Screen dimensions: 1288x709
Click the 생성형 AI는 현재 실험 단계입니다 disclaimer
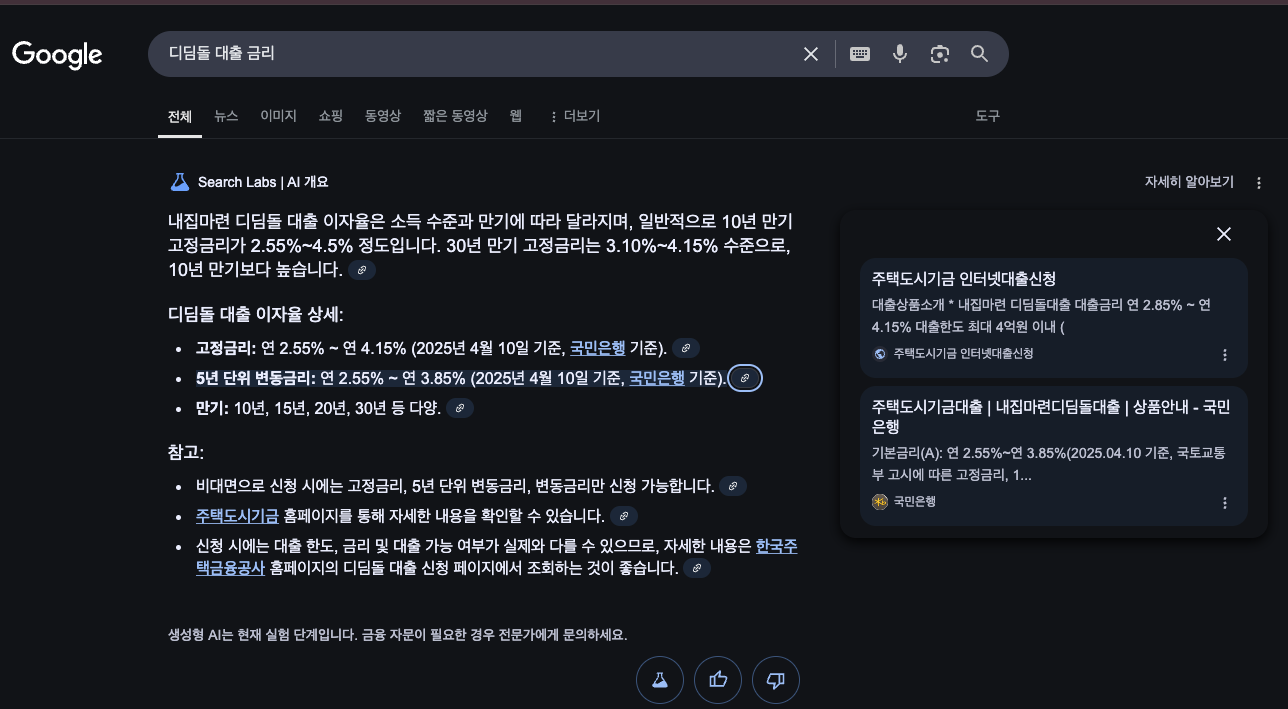(398, 635)
